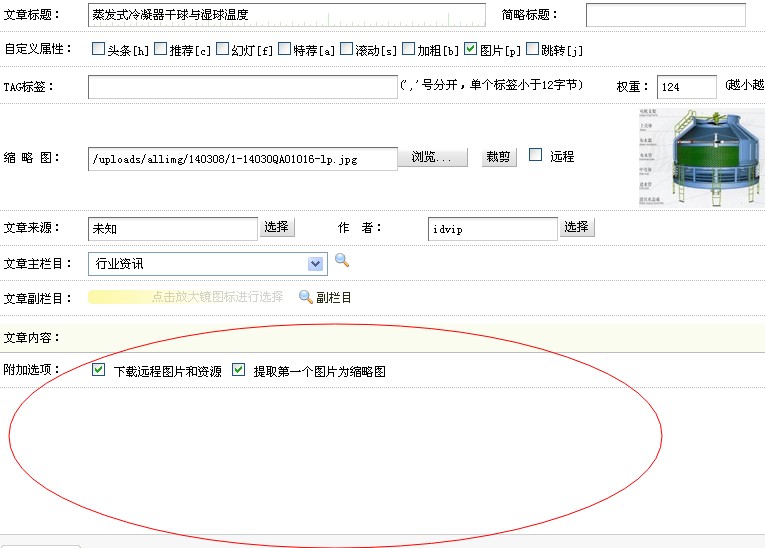Uncheck 提取第一个图片为缩略图 option

(239, 369)
